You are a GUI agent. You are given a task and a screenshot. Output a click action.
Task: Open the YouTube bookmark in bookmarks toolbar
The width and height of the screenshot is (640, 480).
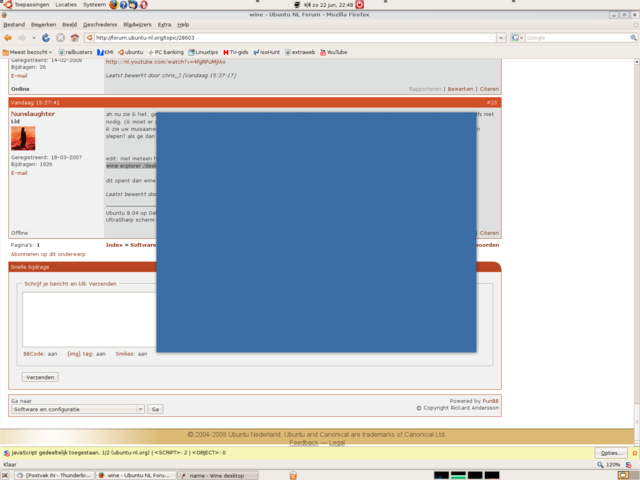(x=335, y=51)
